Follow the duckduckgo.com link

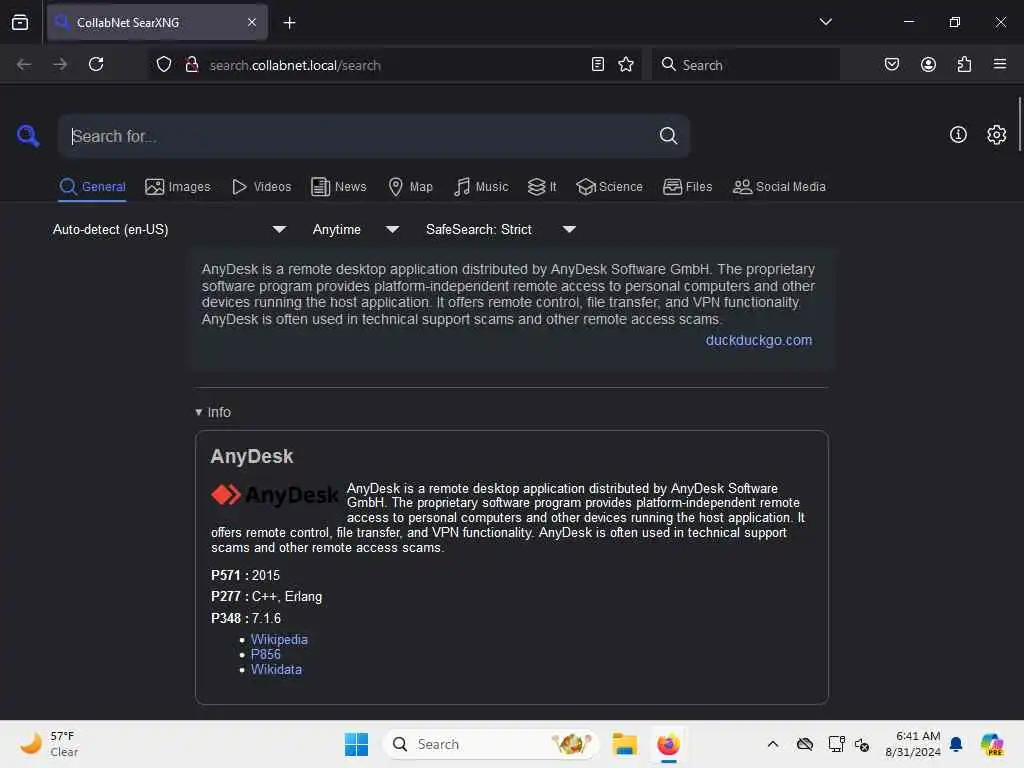tap(758, 340)
